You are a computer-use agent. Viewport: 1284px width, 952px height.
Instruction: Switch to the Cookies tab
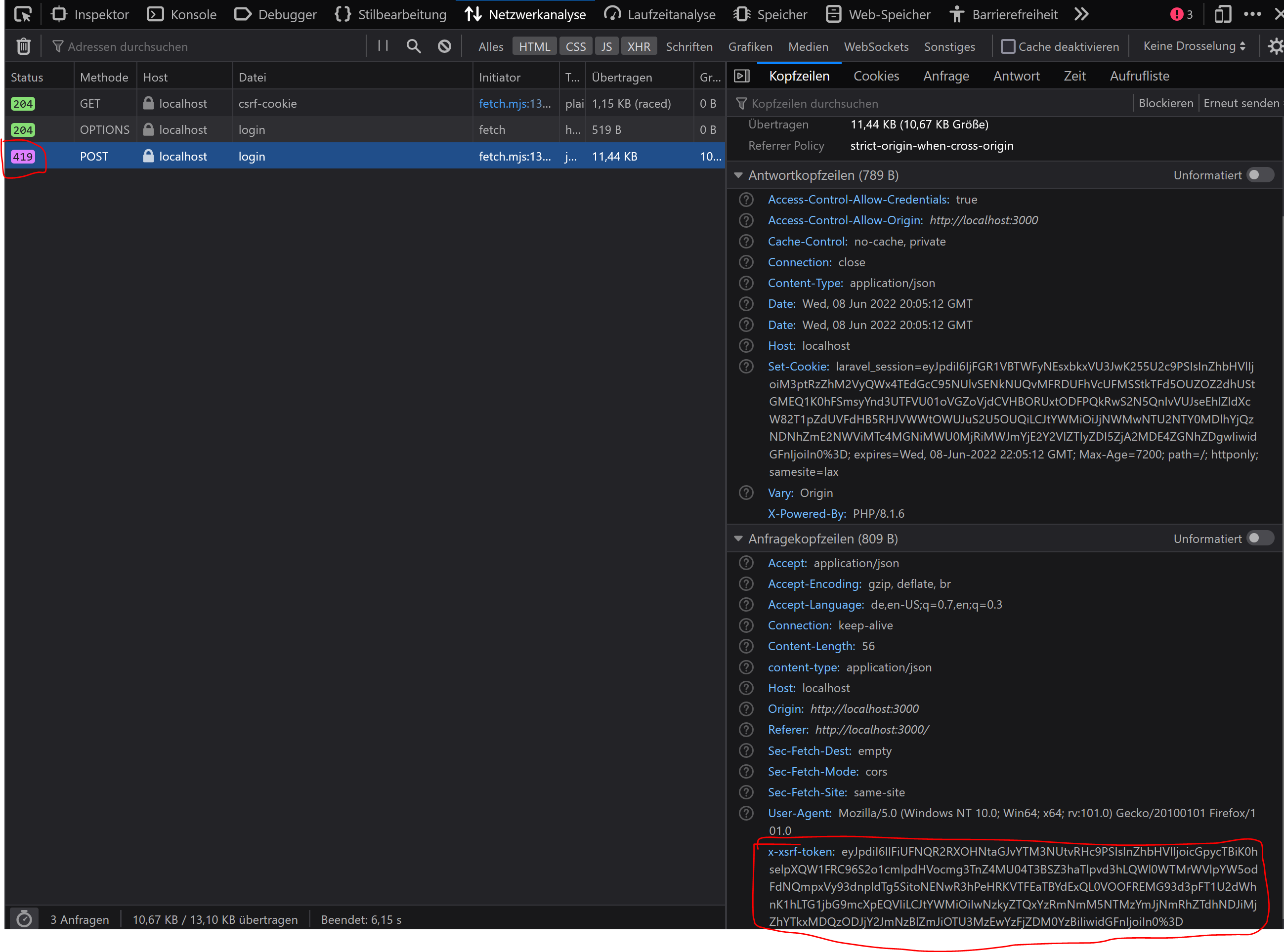coord(876,76)
